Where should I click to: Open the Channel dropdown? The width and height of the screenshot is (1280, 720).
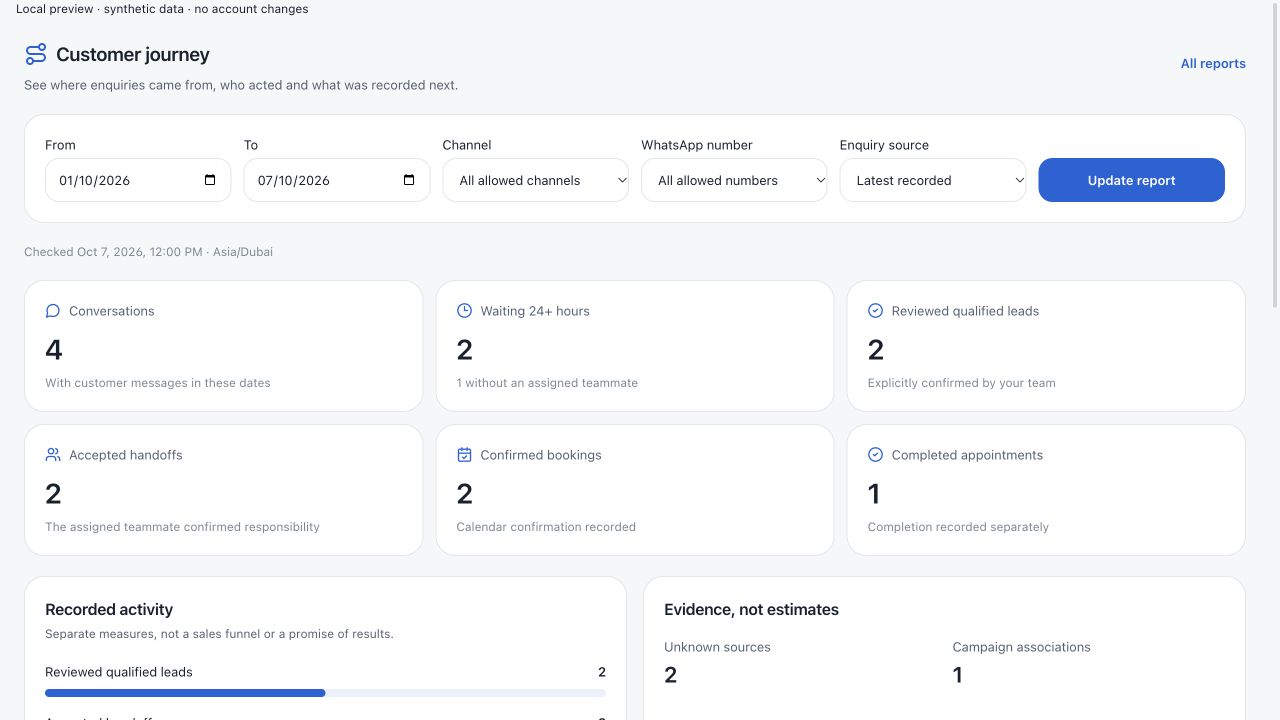point(536,180)
